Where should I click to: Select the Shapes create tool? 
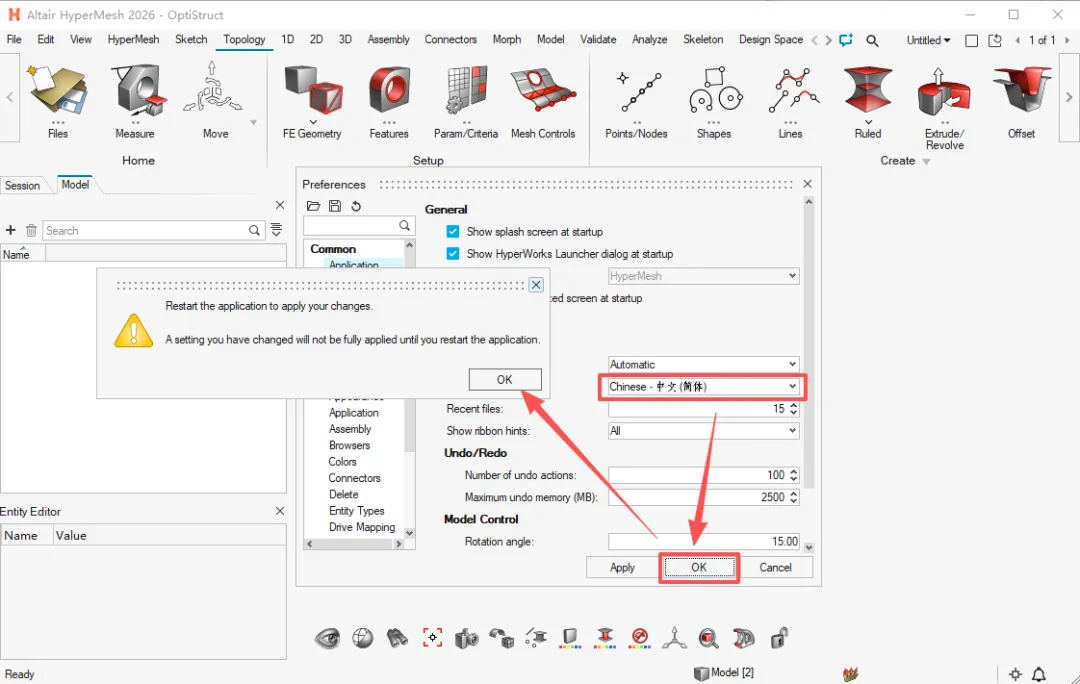(x=714, y=101)
